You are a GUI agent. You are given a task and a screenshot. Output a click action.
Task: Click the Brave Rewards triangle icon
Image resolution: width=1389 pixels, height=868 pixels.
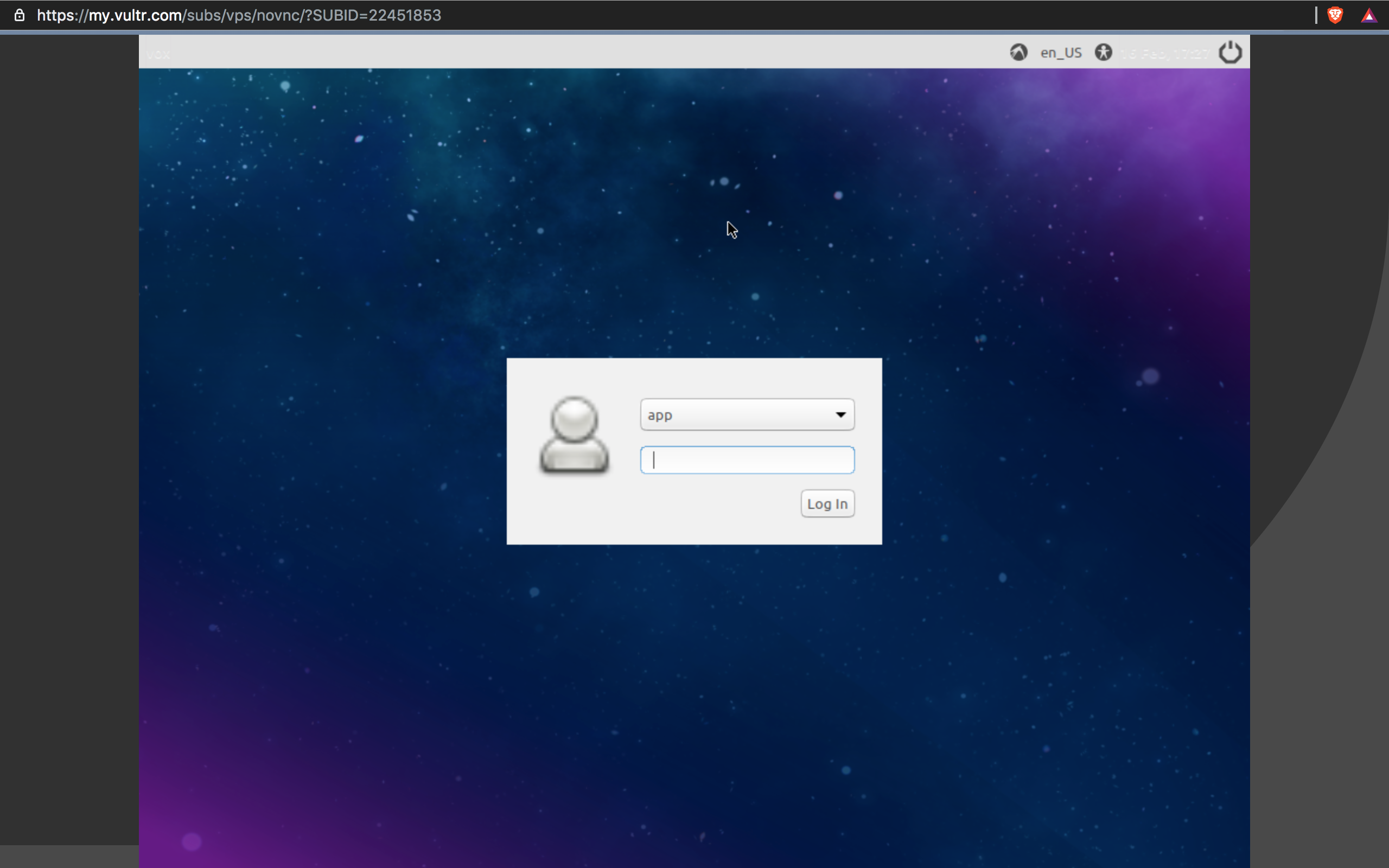pyautogui.click(x=1369, y=16)
